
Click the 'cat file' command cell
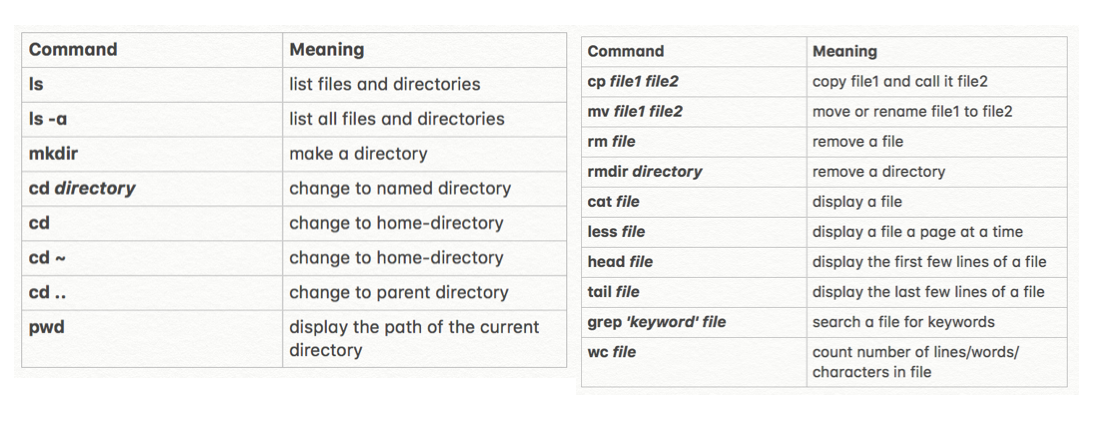tap(694, 202)
